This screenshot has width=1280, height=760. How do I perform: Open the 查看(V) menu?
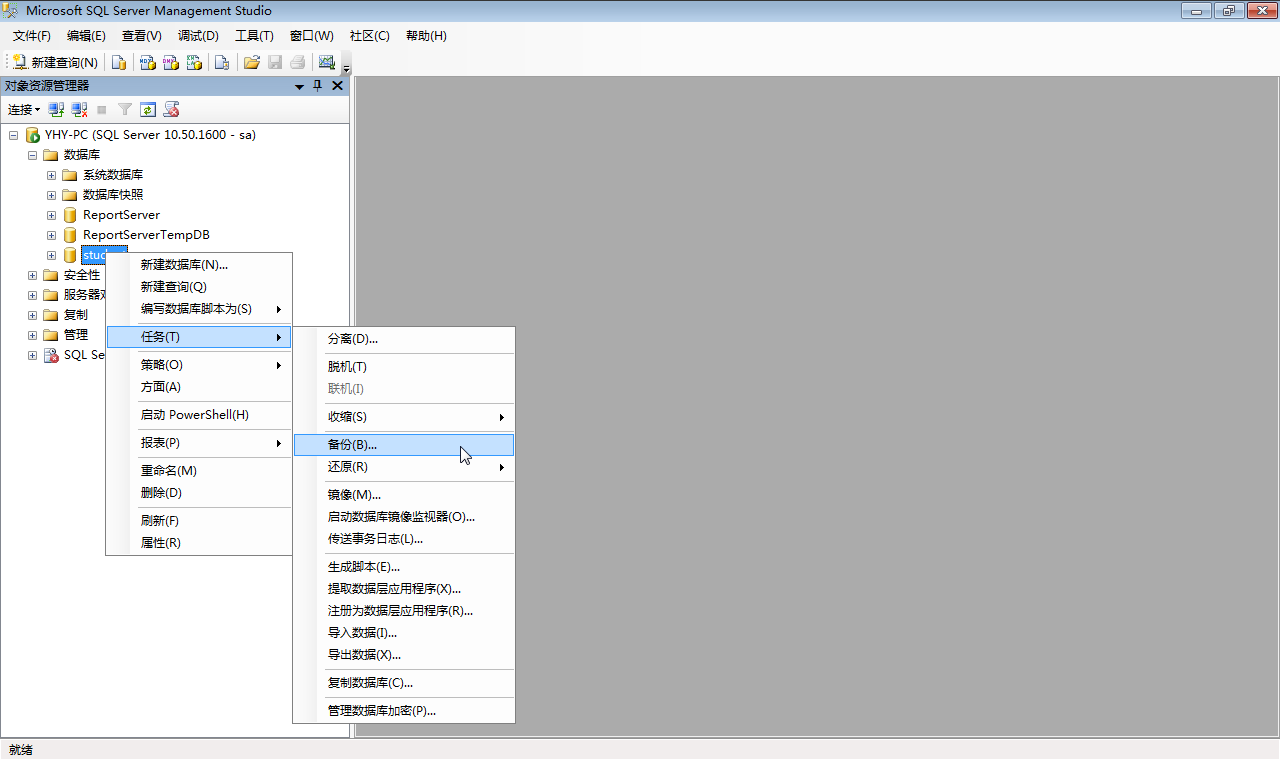(141, 36)
